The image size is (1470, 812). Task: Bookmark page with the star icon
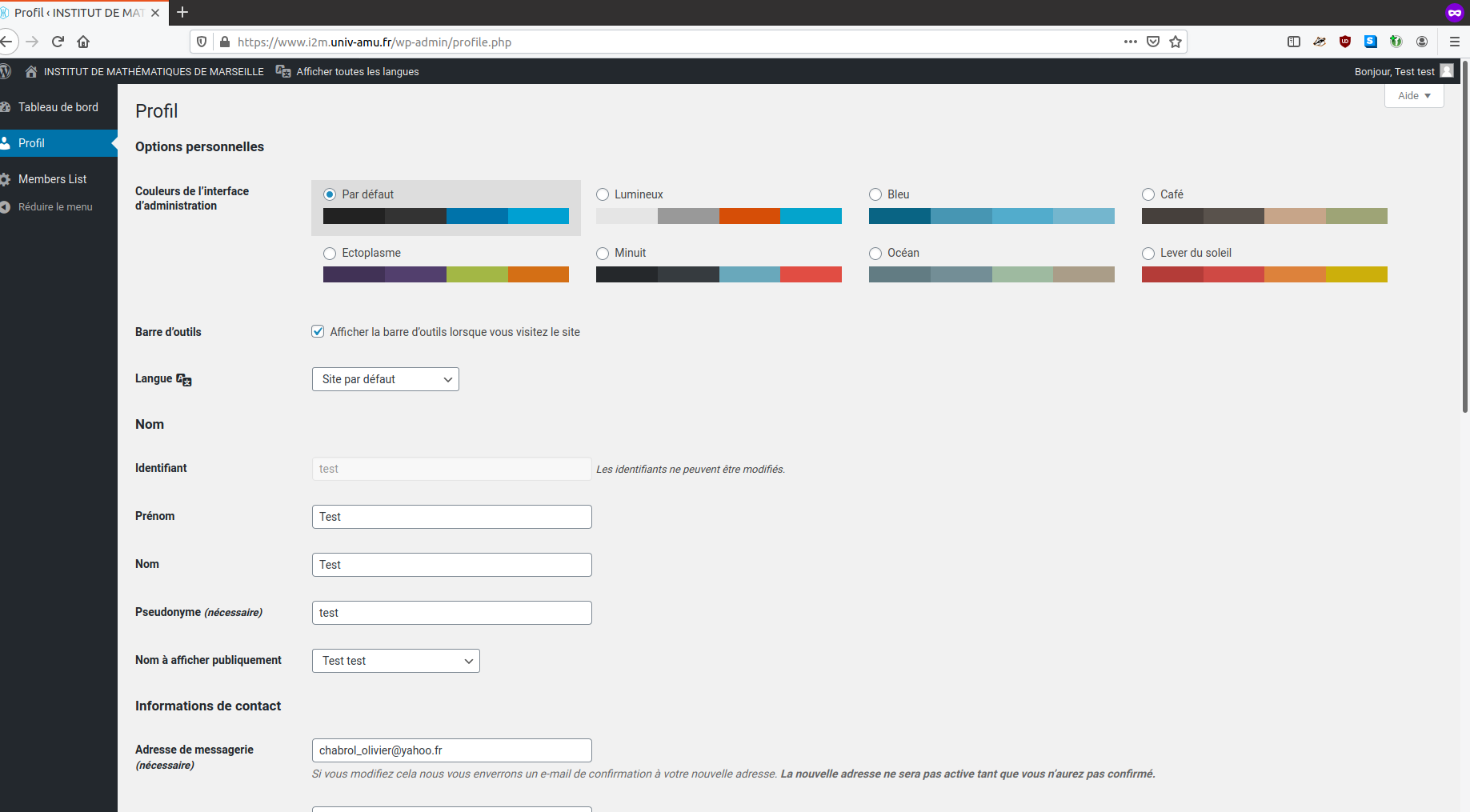1176,42
